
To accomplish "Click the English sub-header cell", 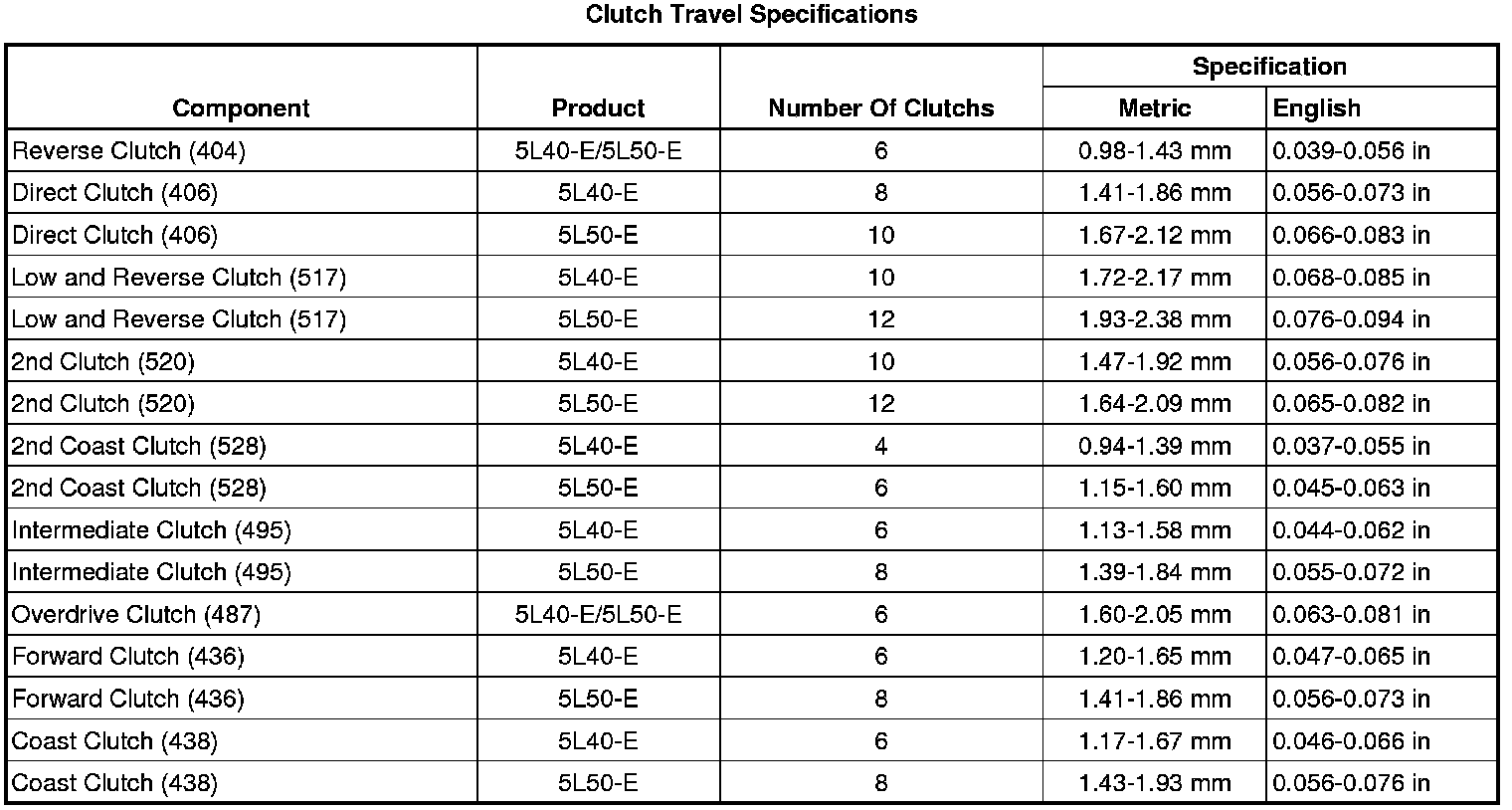I will [1316, 108].
